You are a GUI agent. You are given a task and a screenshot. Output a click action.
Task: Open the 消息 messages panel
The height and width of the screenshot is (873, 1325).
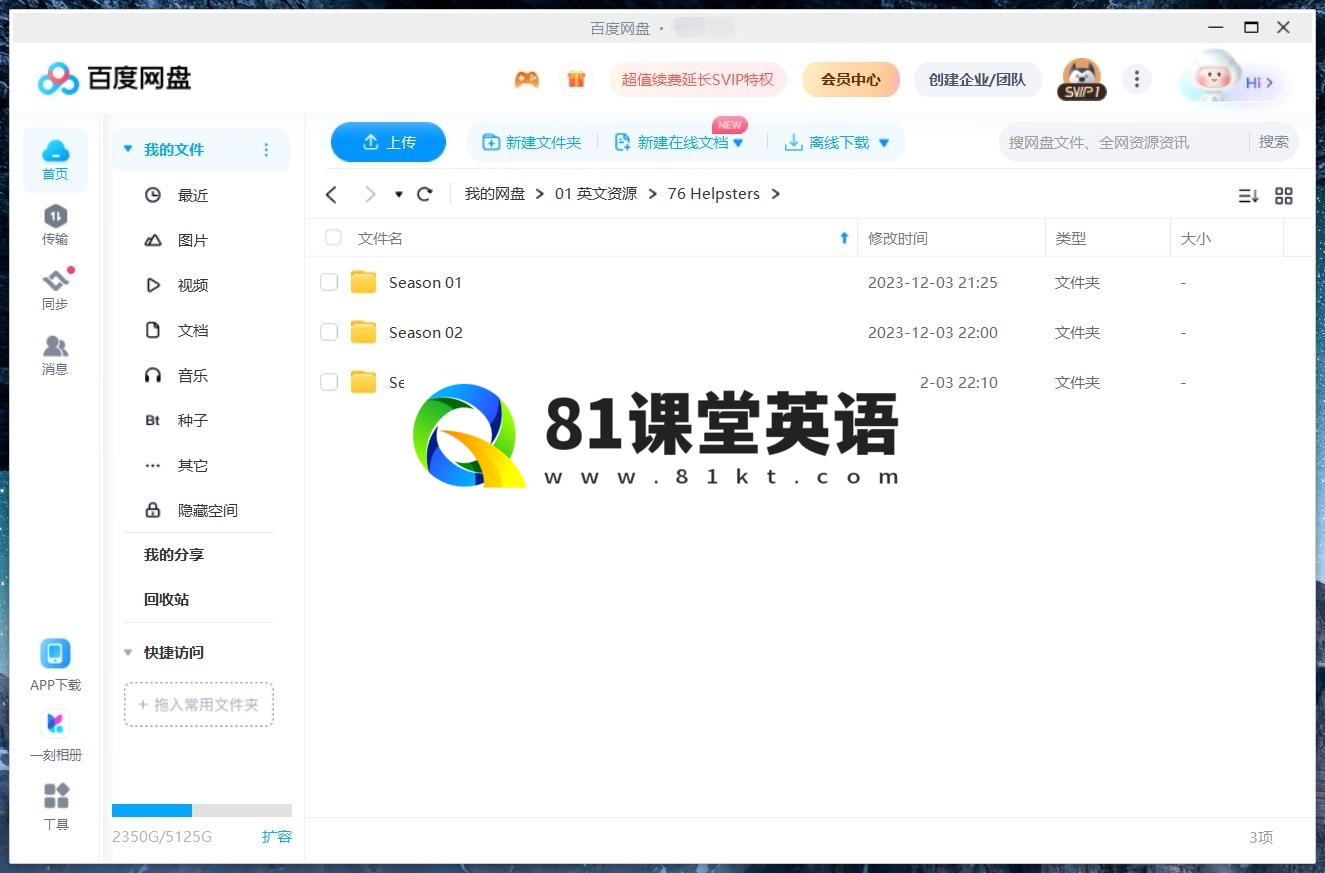[55, 355]
